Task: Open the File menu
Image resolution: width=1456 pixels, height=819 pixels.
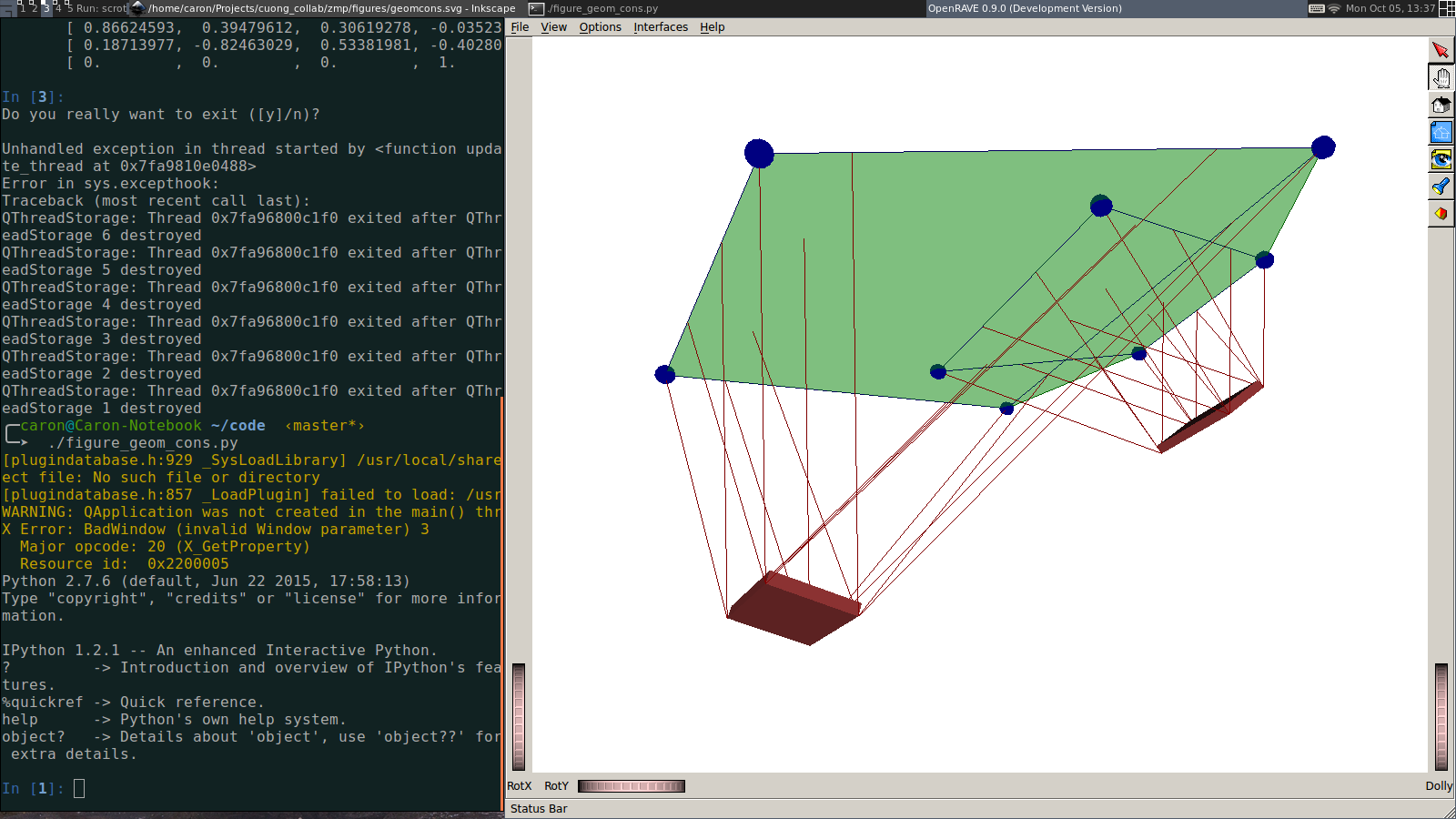Action: [520, 27]
